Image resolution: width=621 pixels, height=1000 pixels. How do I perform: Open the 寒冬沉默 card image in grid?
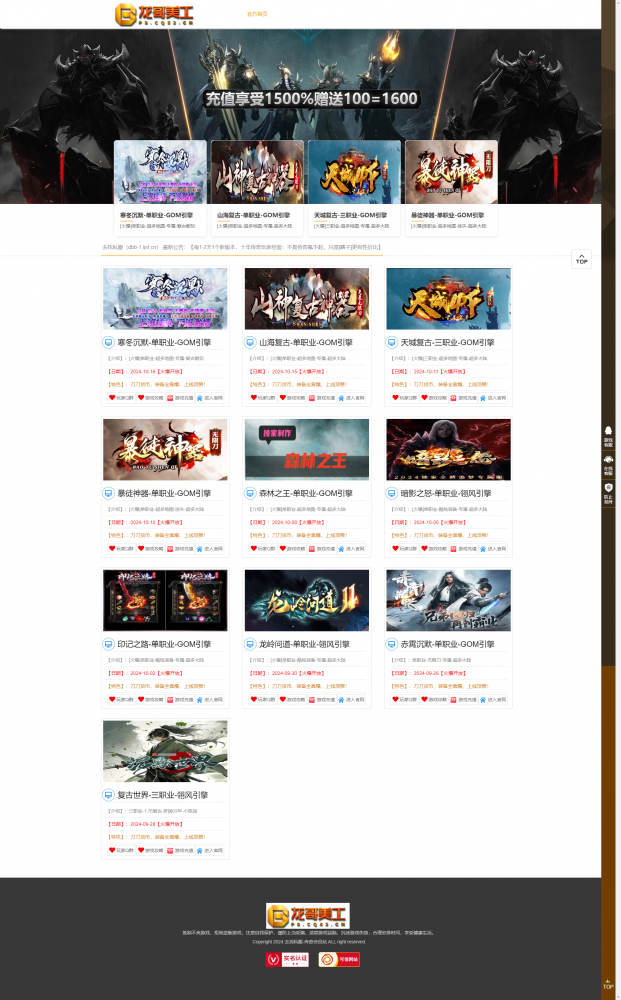pos(165,298)
